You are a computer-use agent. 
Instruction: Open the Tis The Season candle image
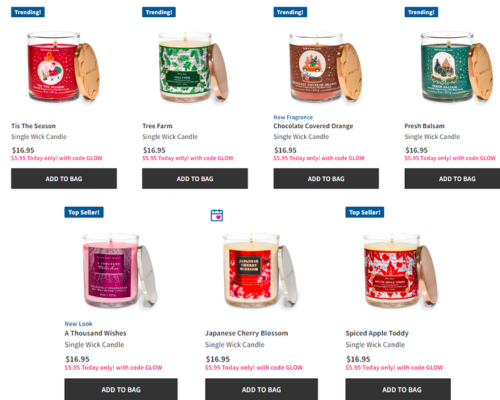tap(63, 67)
